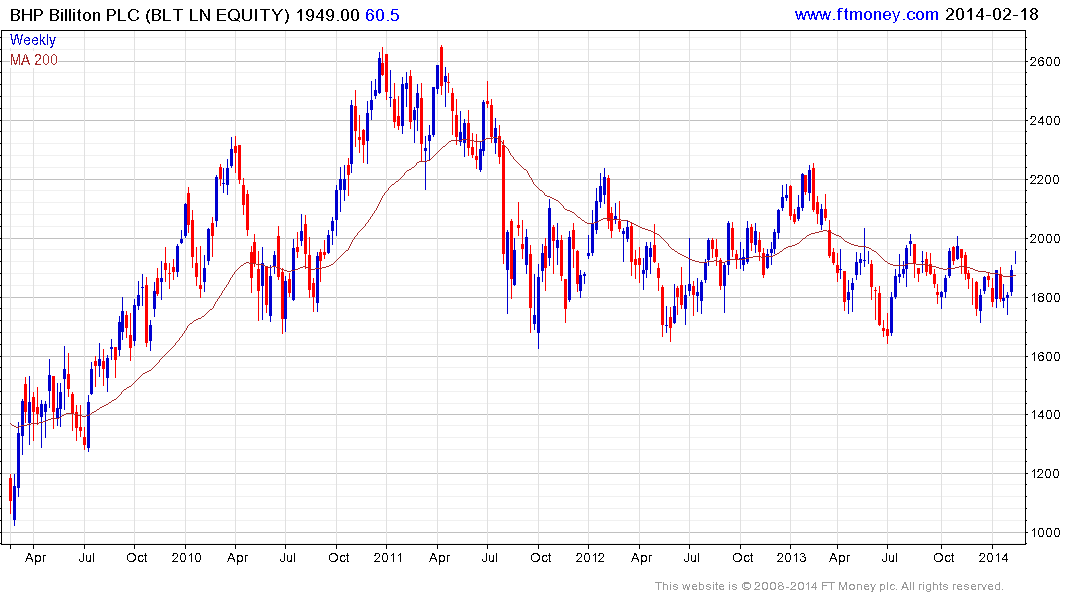Image resolution: width=1075 pixels, height=600 pixels.
Task: Click the FT Money plc copyright notice
Action: [829, 586]
